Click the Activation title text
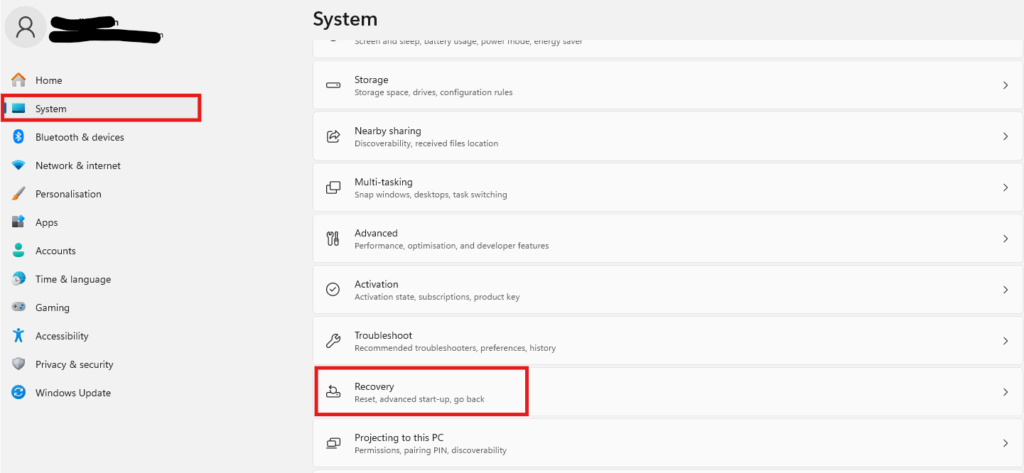 tap(376, 284)
